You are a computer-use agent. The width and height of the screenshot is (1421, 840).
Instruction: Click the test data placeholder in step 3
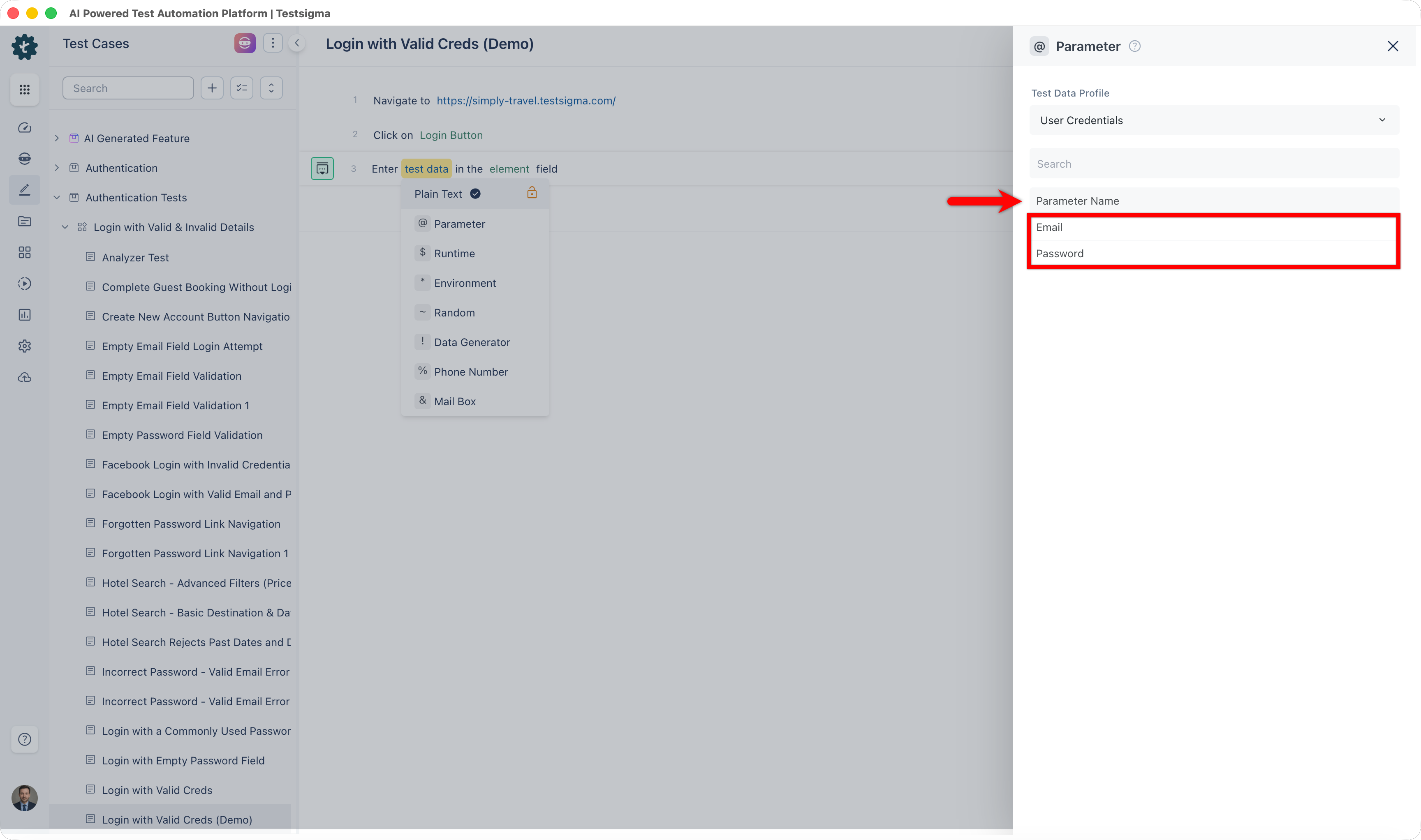(426, 168)
